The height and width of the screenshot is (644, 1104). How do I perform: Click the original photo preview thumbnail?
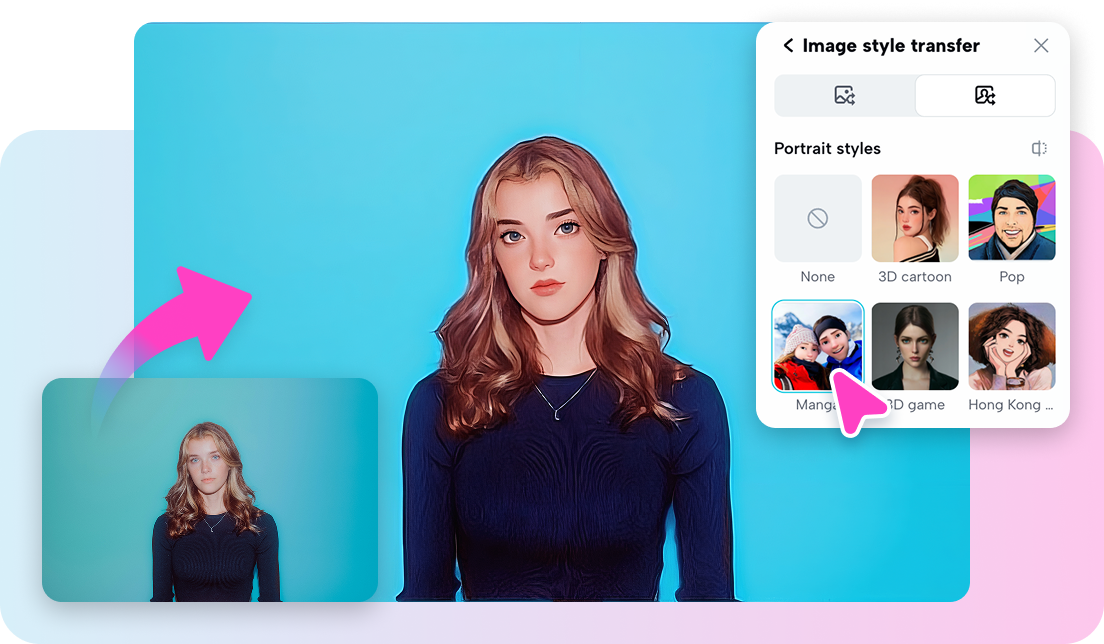[210, 490]
